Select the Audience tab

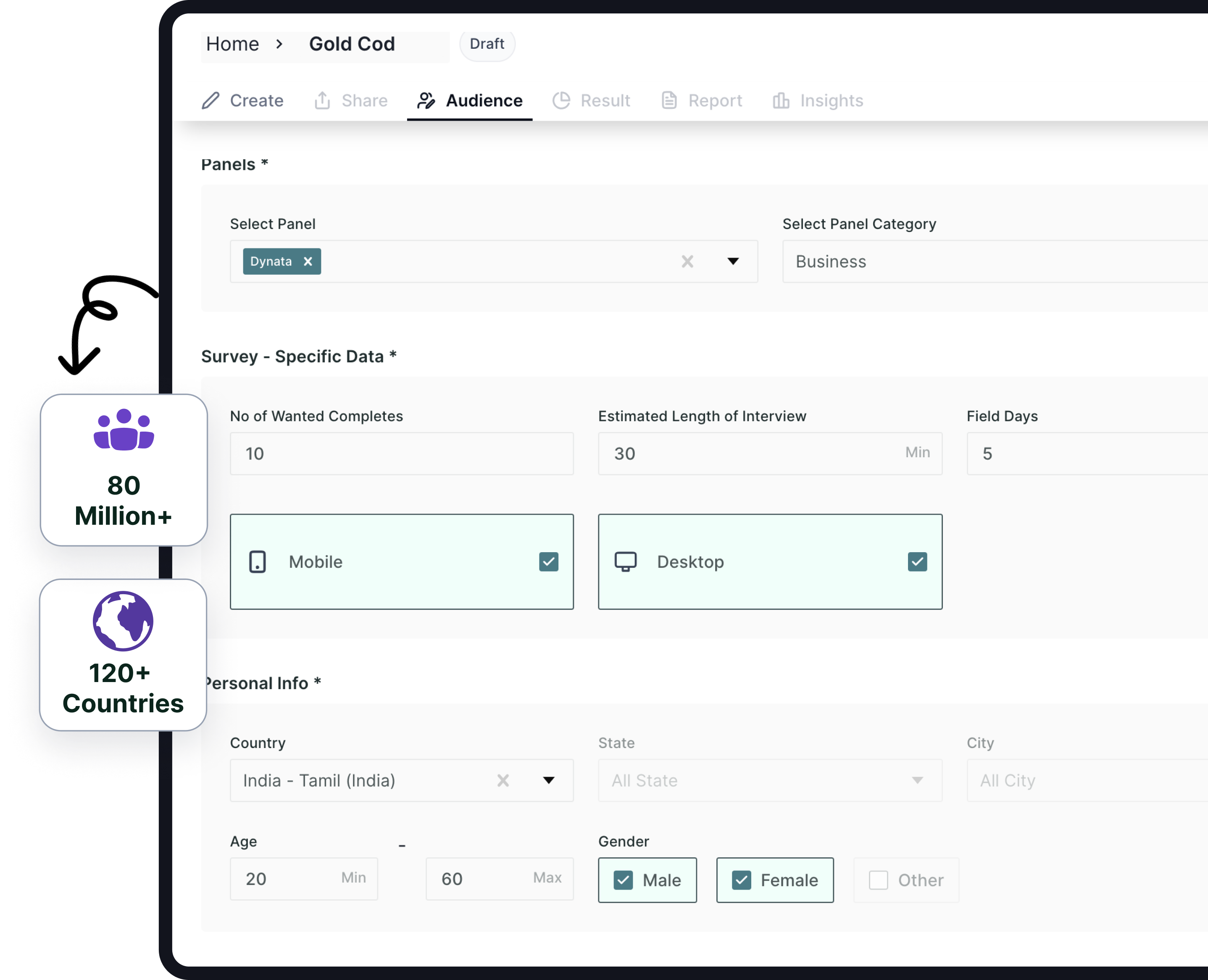(470, 100)
